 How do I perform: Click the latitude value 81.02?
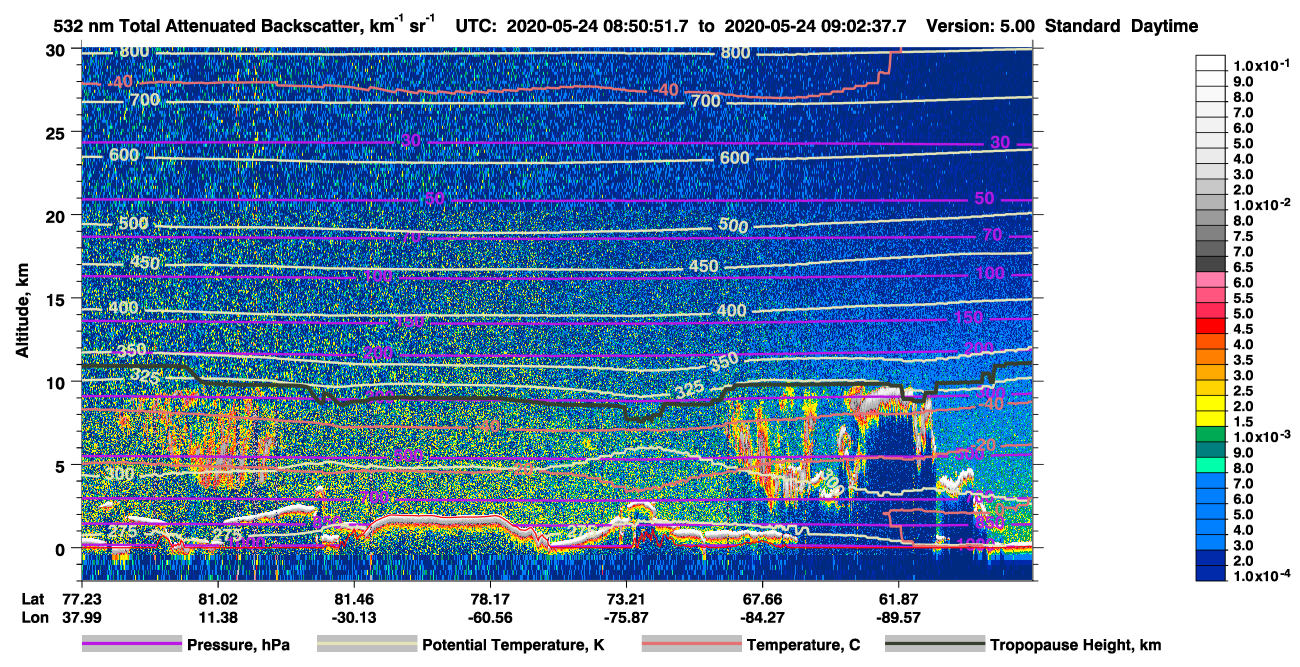(x=217, y=597)
